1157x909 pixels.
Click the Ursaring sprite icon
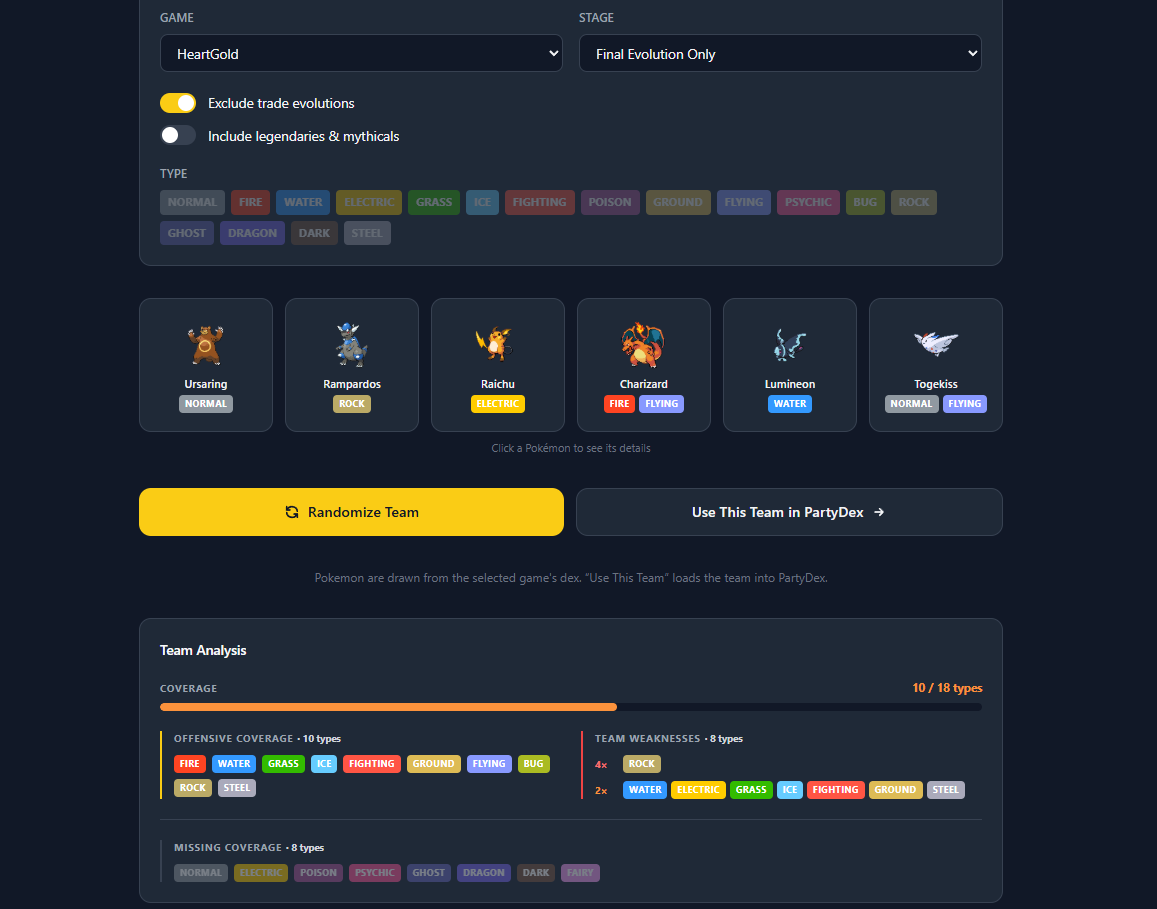(205, 345)
